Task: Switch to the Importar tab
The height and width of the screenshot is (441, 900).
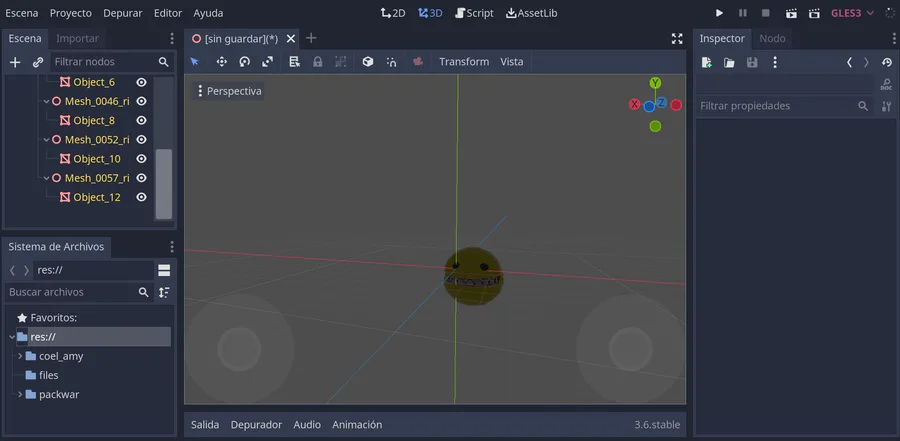Action: (77, 38)
